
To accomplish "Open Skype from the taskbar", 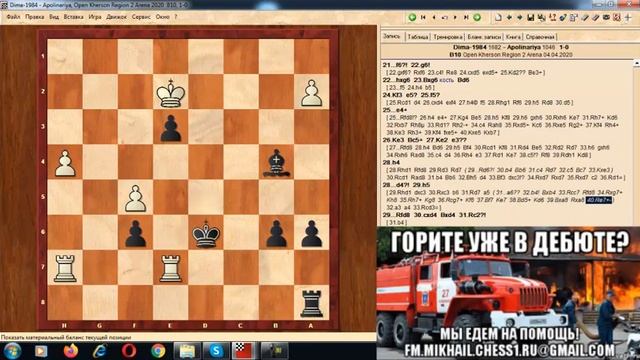I will click(216, 351).
